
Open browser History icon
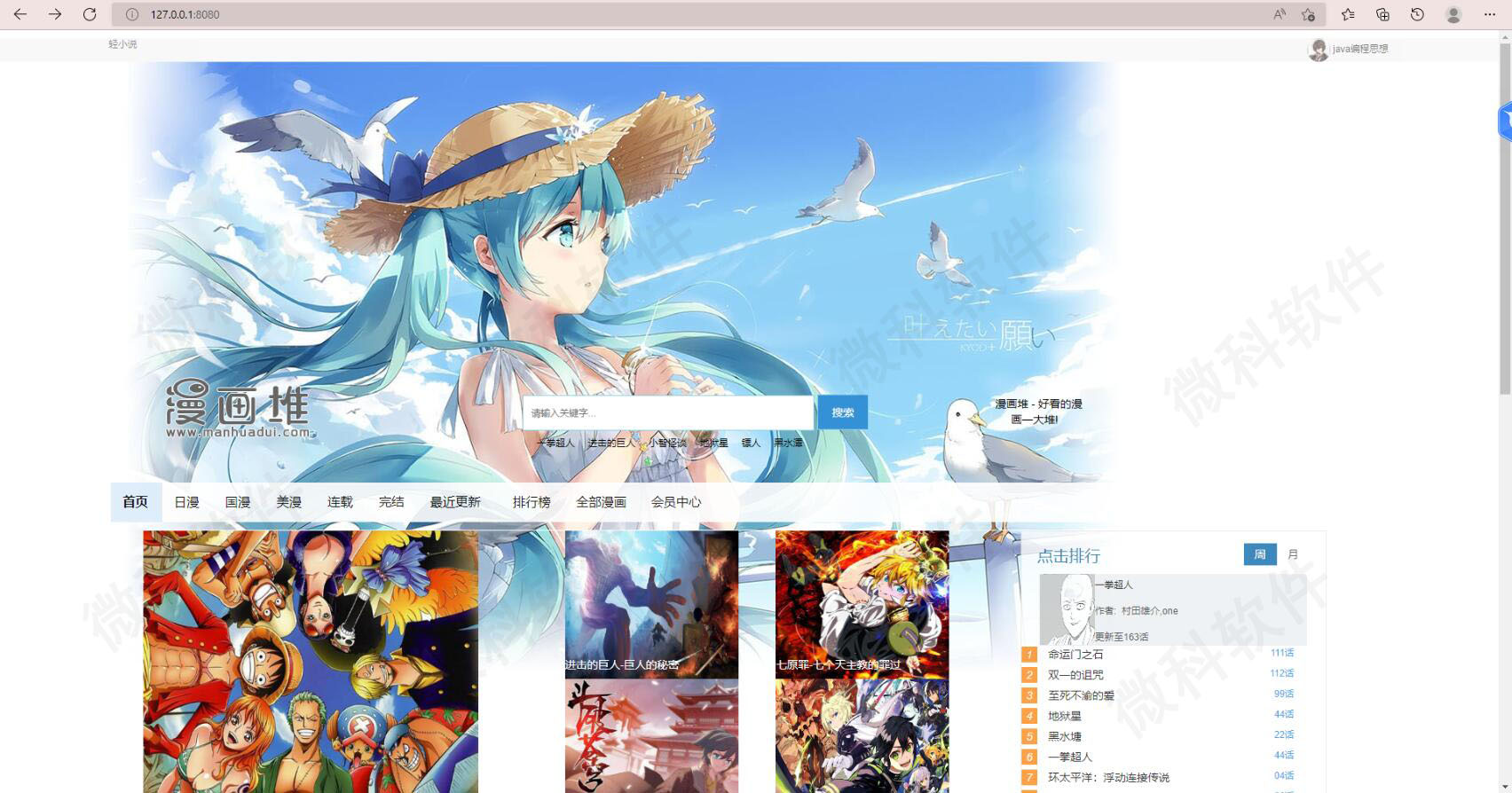pos(1417,14)
